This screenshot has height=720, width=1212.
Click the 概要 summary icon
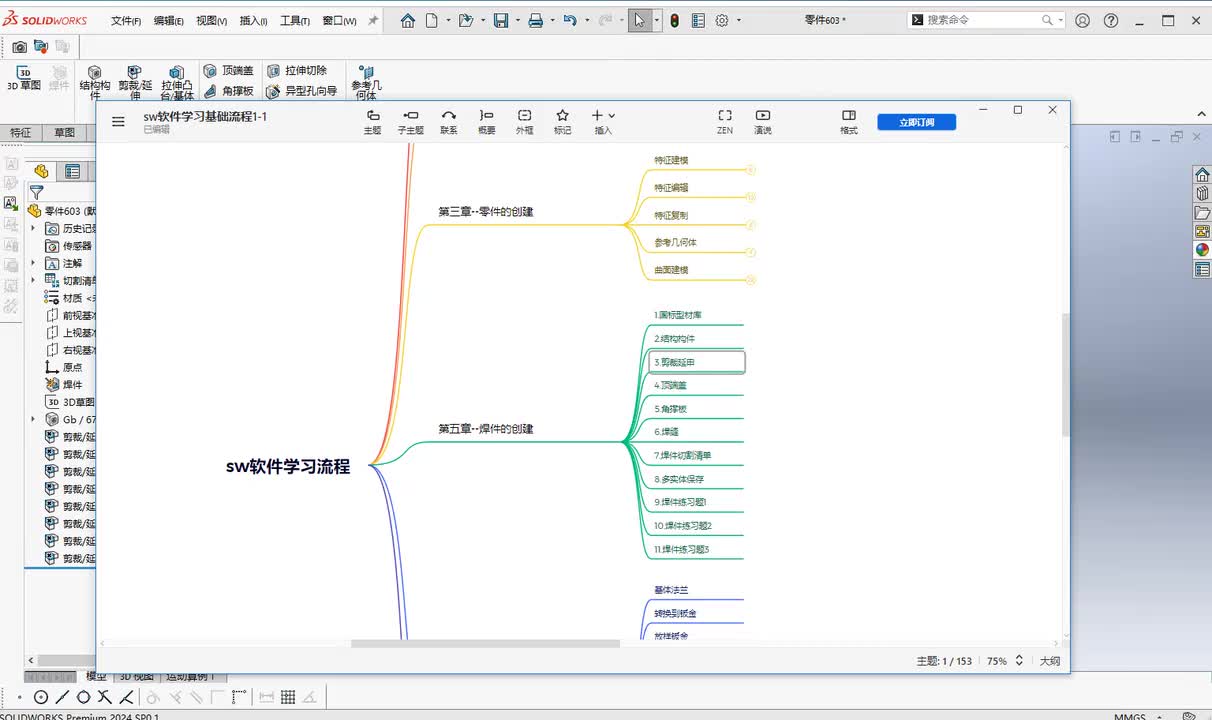pos(487,122)
